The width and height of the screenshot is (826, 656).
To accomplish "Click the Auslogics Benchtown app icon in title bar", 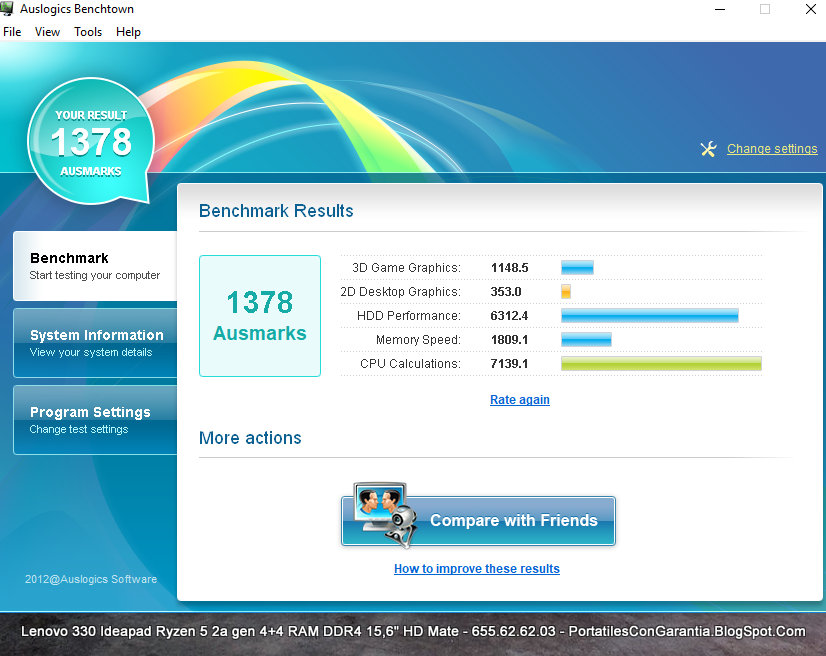I will pos(7,8).
